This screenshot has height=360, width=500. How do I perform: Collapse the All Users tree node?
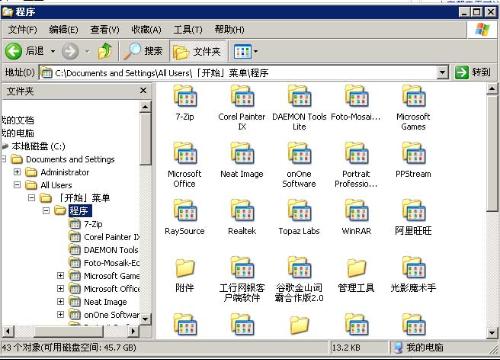(17, 185)
